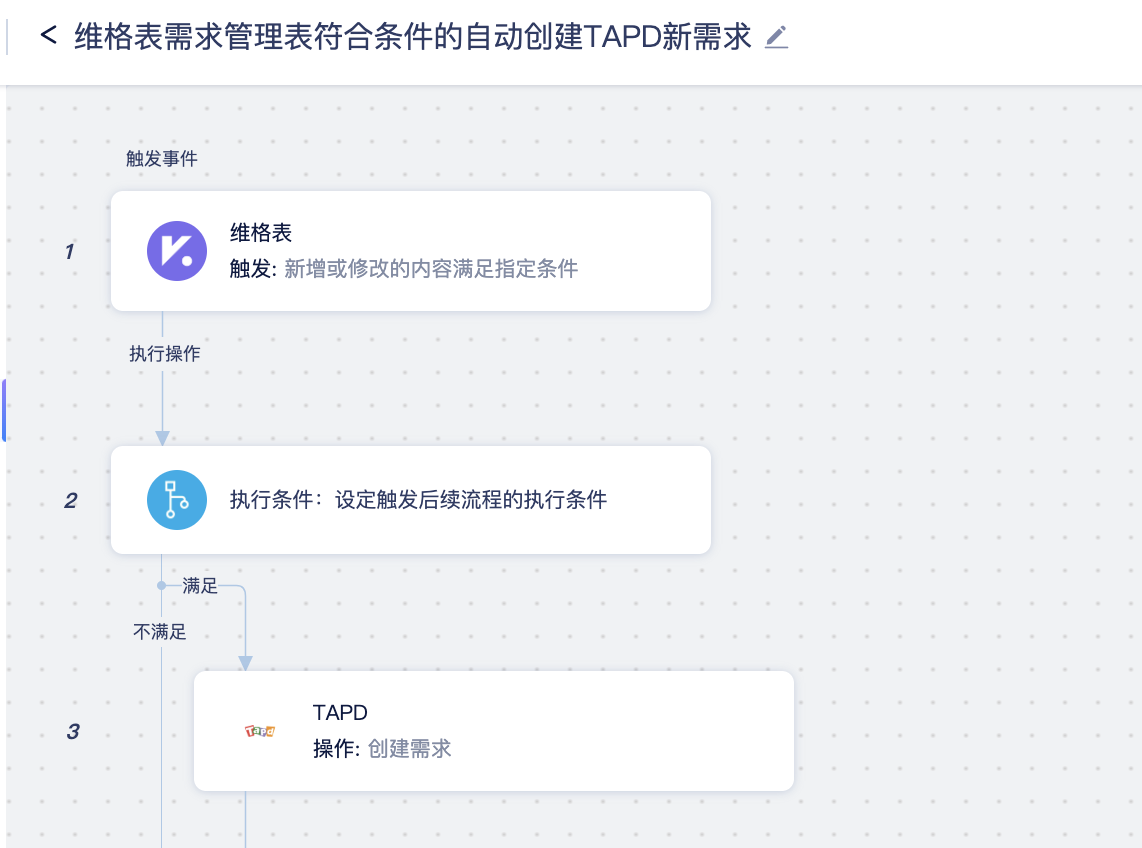Image resolution: width=1142 pixels, height=848 pixels.
Task: Select the 不满足 branch label
Action: 161,633
